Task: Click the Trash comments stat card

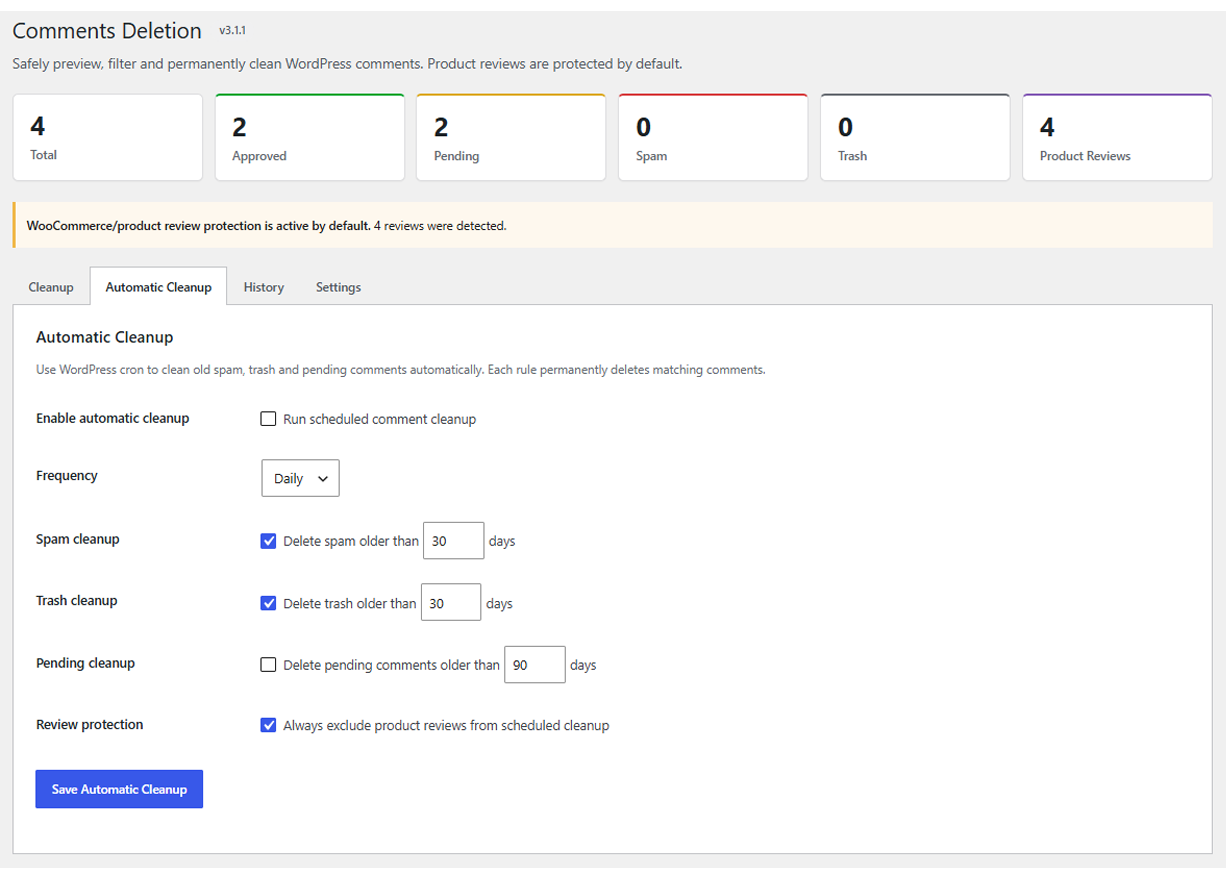Action: tap(915, 137)
